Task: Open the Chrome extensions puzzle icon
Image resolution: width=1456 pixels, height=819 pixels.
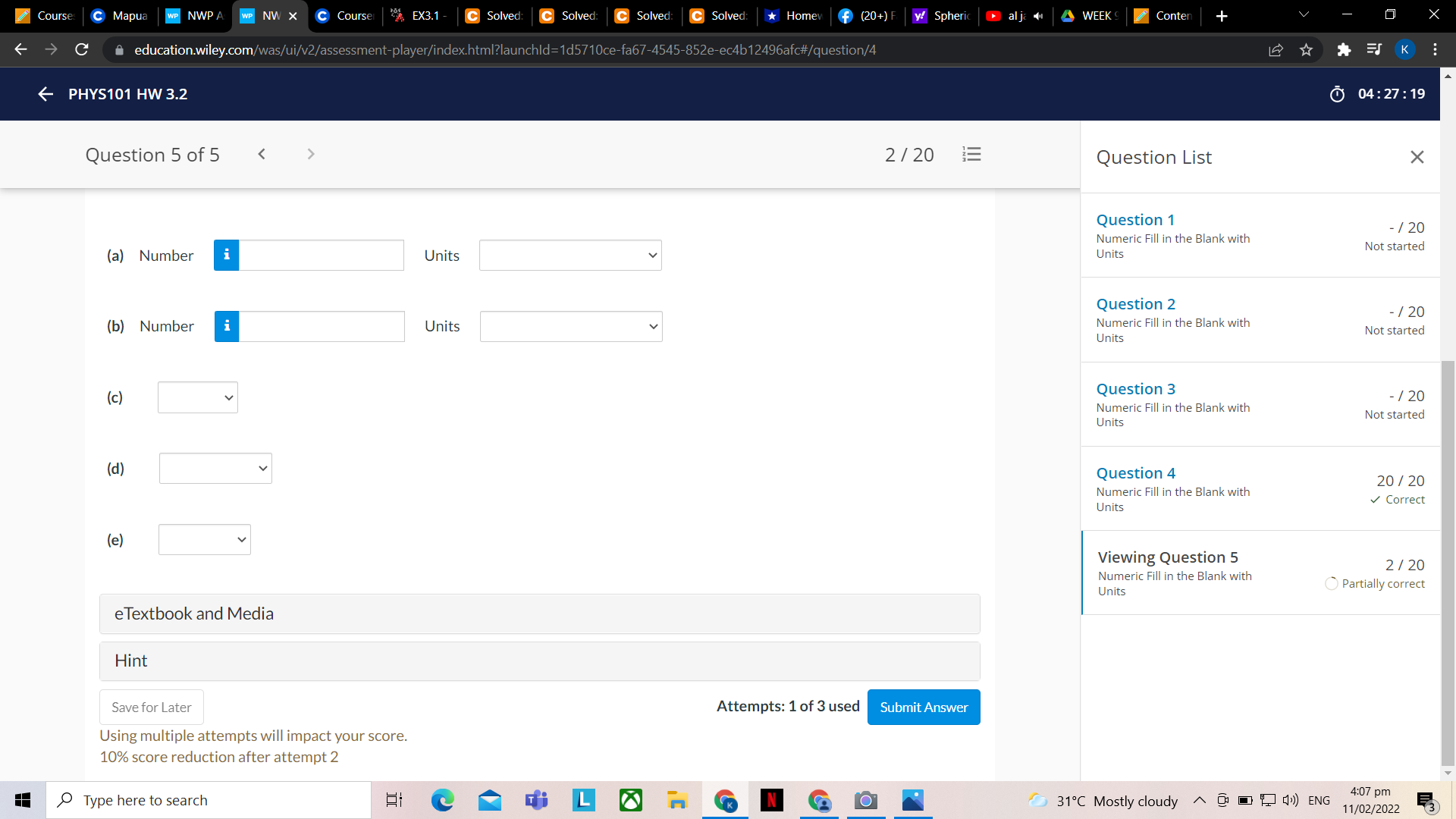Action: point(1344,50)
